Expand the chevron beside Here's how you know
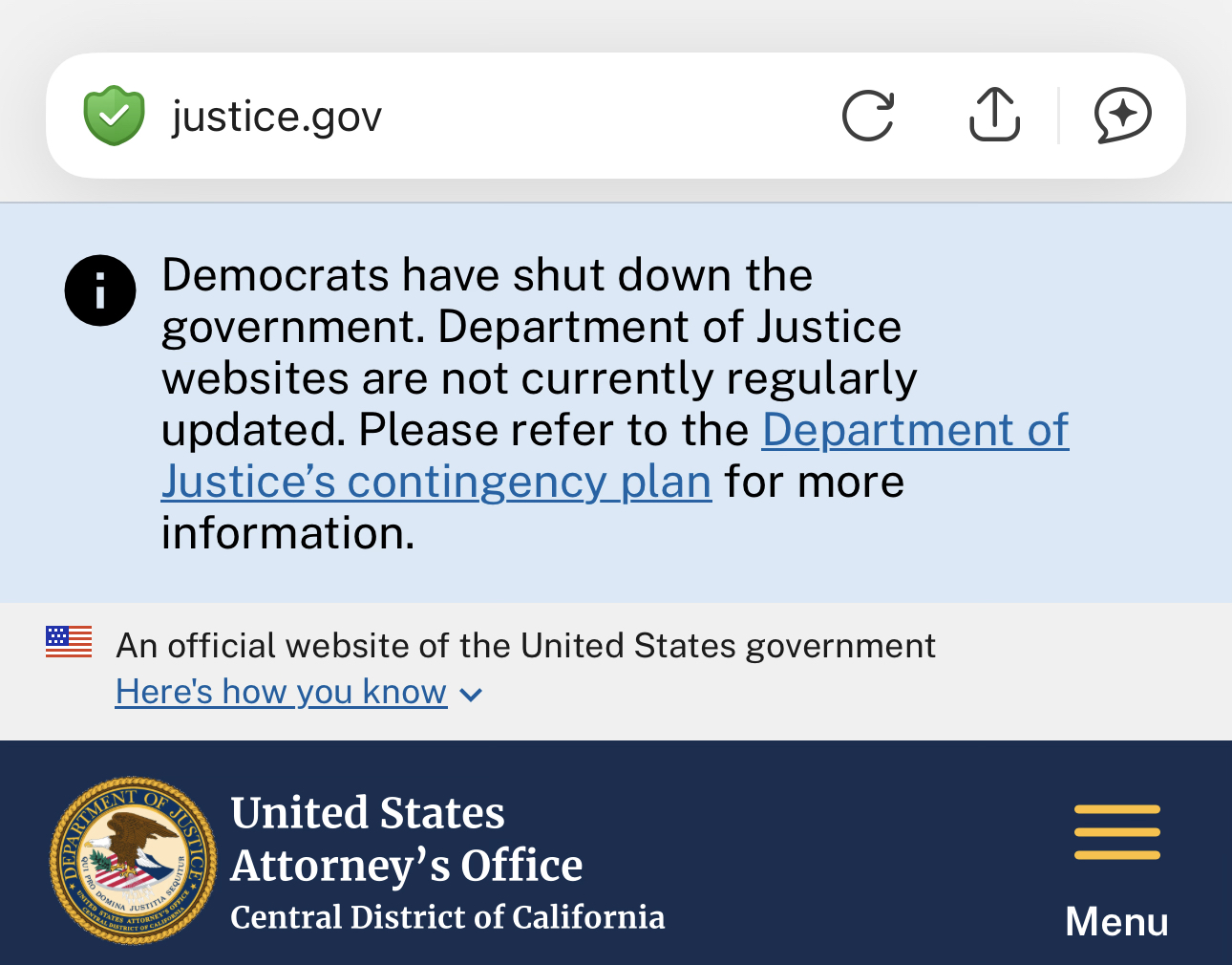1232x965 pixels. pyautogui.click(x=471, y=695)
